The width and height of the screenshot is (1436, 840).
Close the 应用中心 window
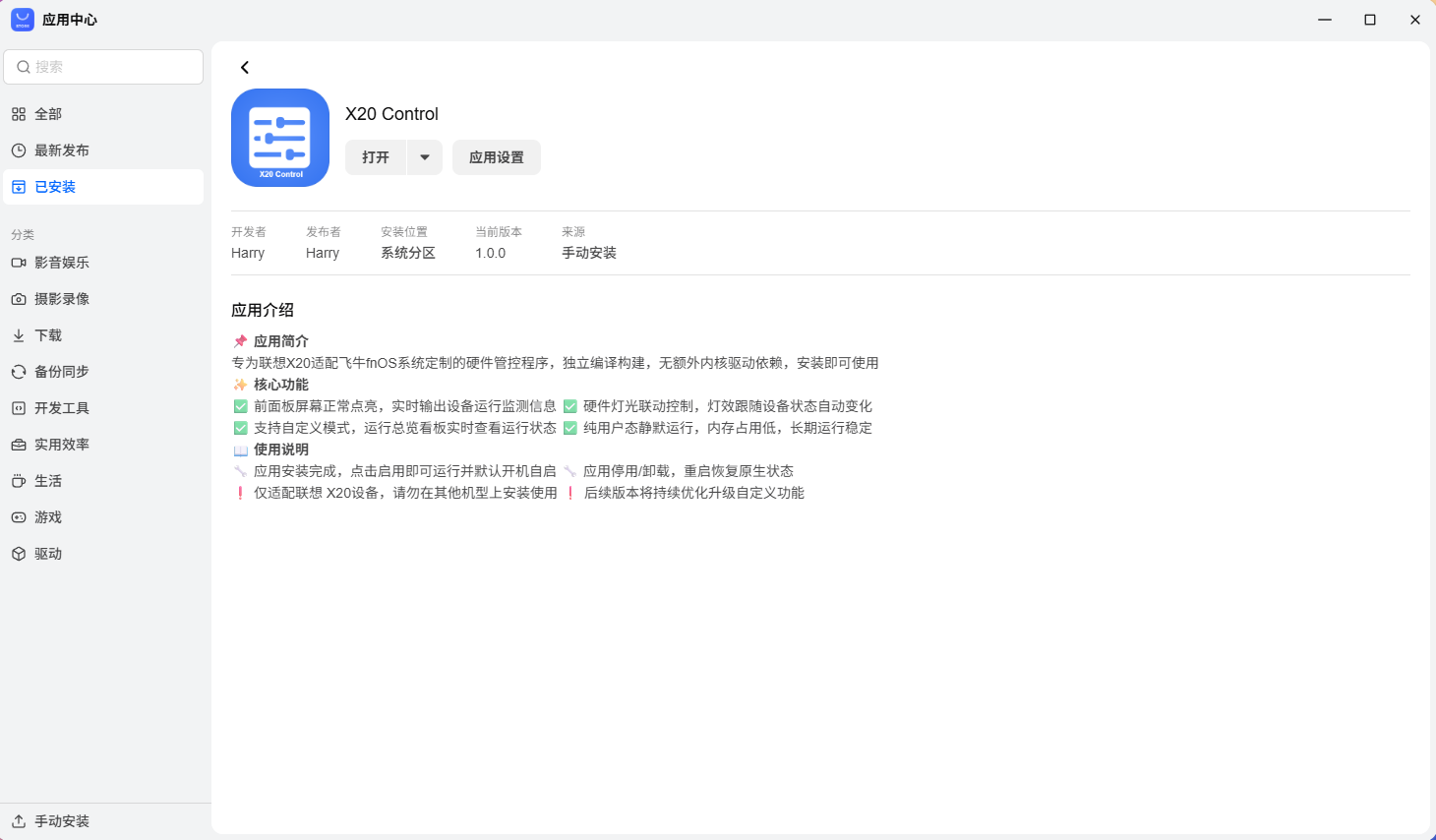1415,20
